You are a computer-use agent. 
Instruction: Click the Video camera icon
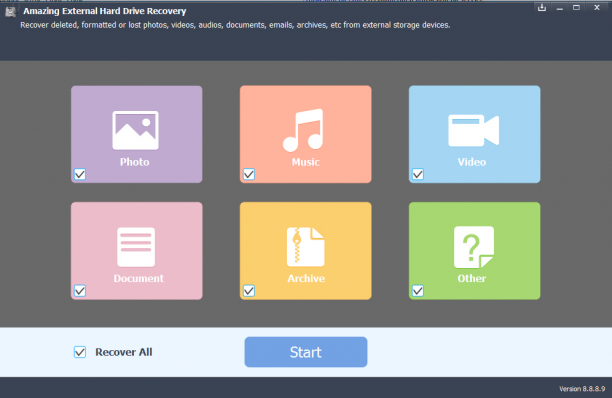pyautogui.click(x=473, y=130)
